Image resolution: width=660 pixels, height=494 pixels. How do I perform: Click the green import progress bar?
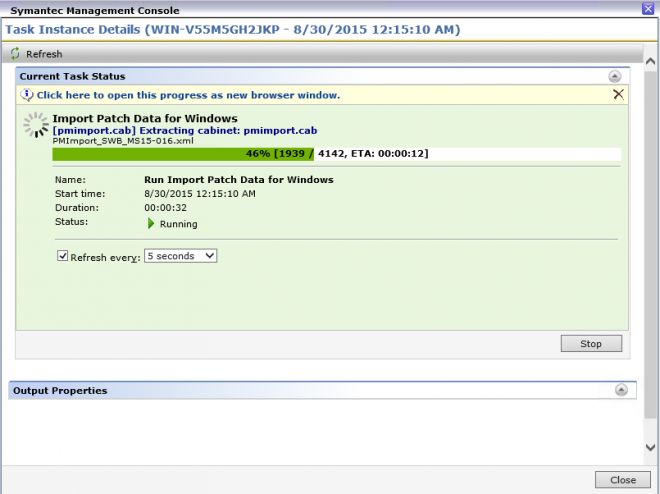pos(337,154)
